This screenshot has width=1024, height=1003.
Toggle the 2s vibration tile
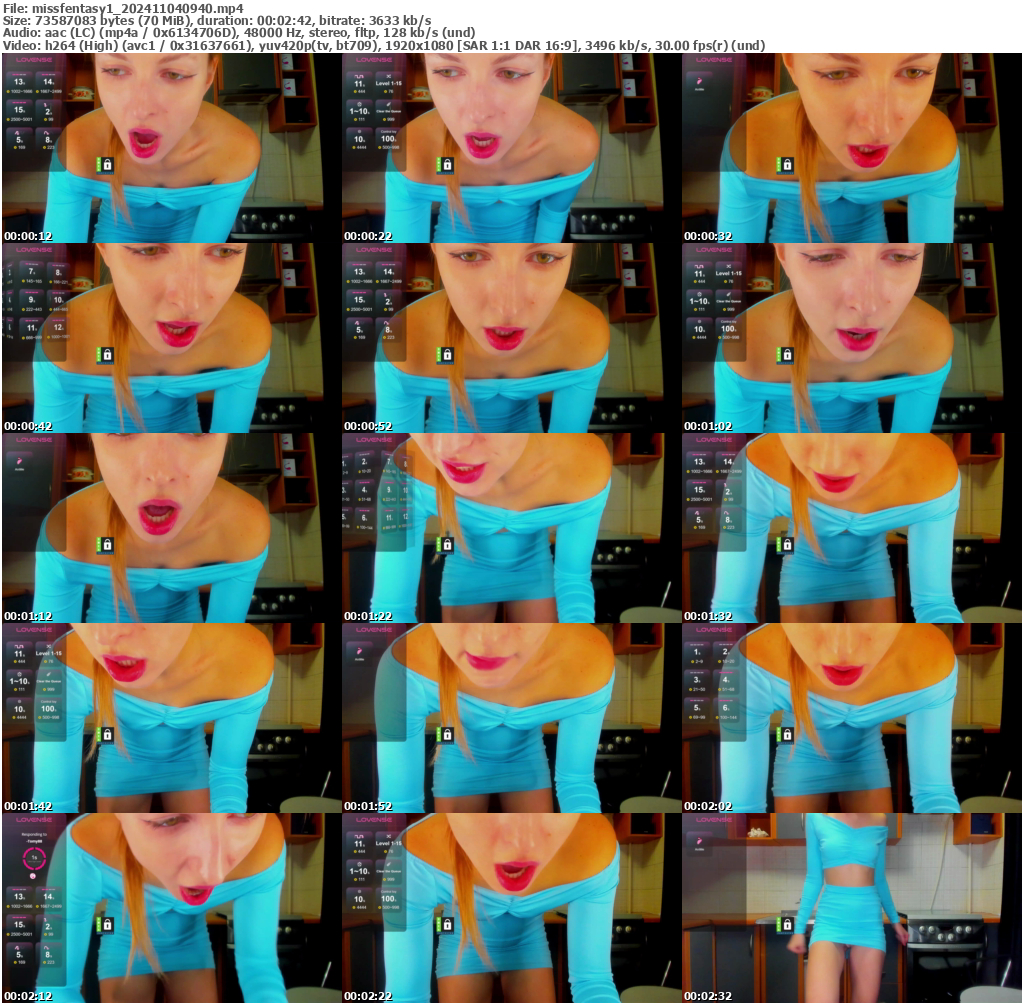click(x=46, y=111)
